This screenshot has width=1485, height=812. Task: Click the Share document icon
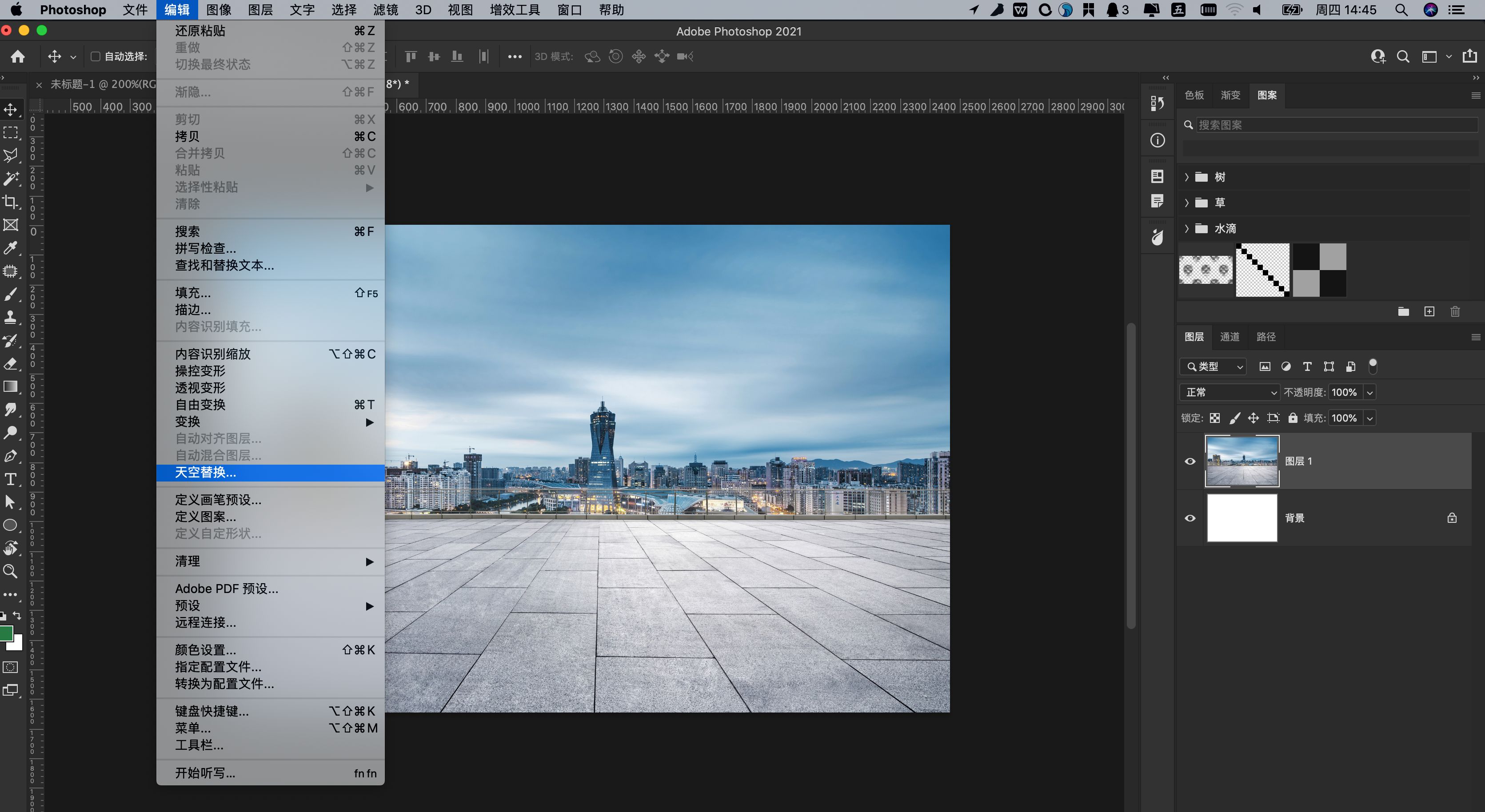tap(1469, 56)
